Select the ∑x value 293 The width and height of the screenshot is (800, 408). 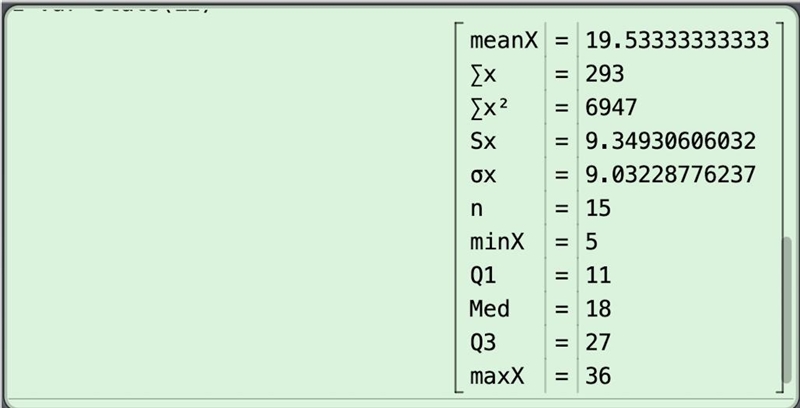click(605, 74)
